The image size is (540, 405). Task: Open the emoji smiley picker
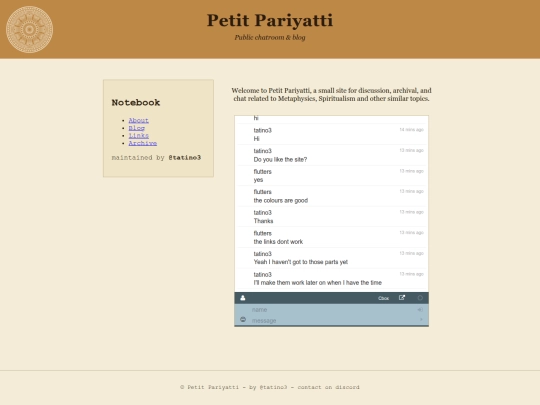pos(243,320)
